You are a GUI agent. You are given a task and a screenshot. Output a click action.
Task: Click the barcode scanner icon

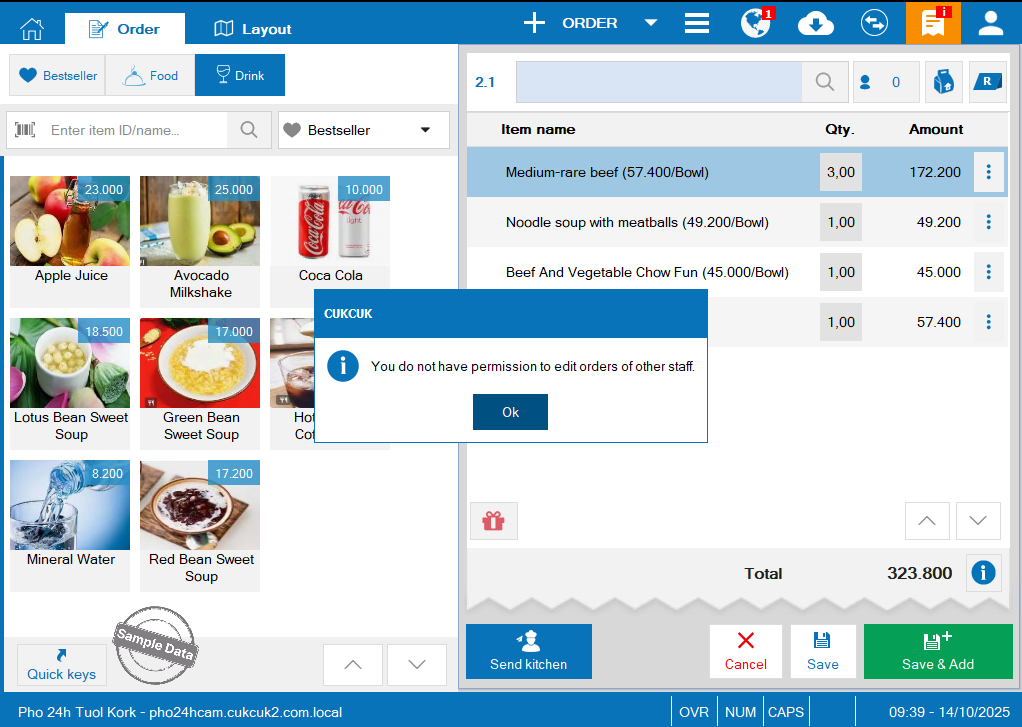coord(26,130)
